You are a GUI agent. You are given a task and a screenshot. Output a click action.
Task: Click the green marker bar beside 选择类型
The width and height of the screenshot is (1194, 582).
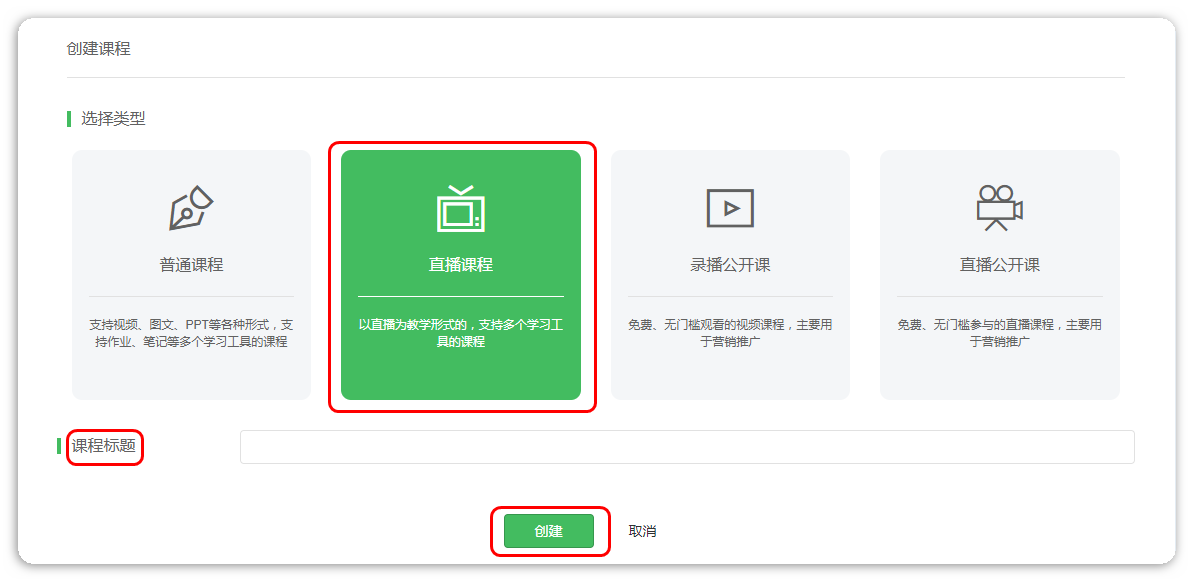tap(69, 119)
